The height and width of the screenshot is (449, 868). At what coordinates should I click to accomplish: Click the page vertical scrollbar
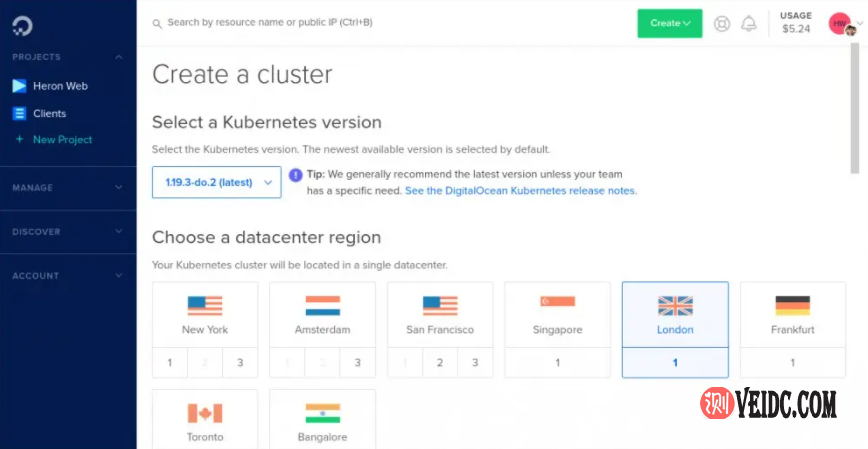pyautogui.click(x=855, y=110)
